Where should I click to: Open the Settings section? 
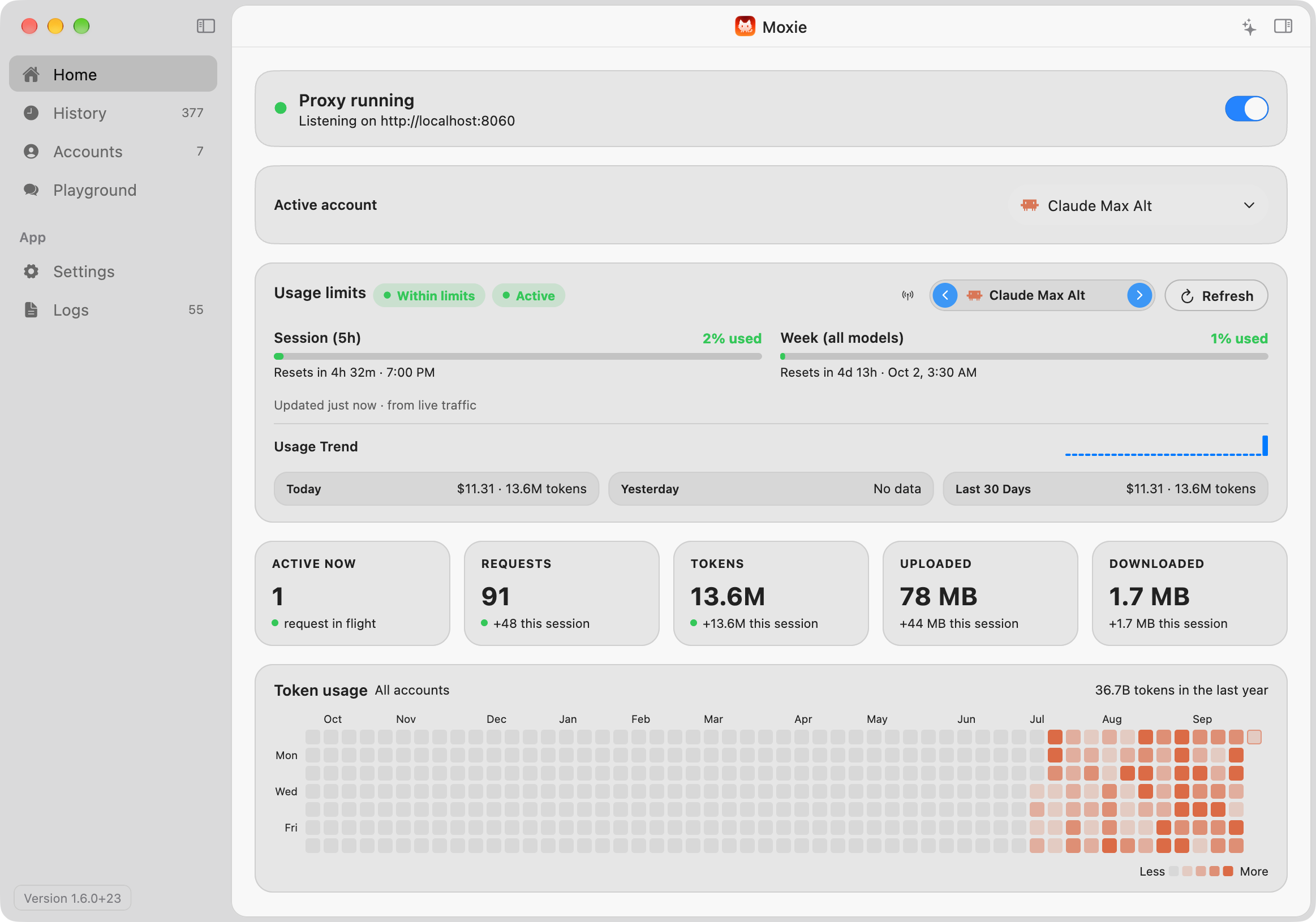tap(113, 271)
